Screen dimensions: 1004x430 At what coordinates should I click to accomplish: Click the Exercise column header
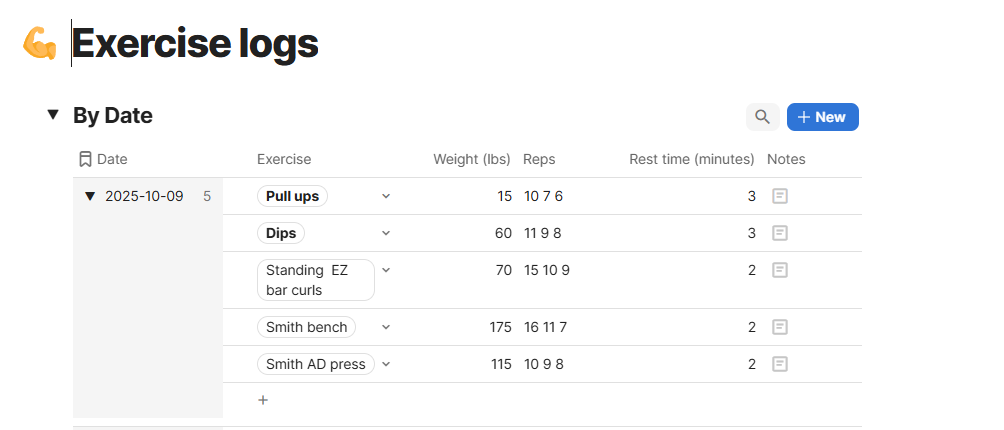284,159
